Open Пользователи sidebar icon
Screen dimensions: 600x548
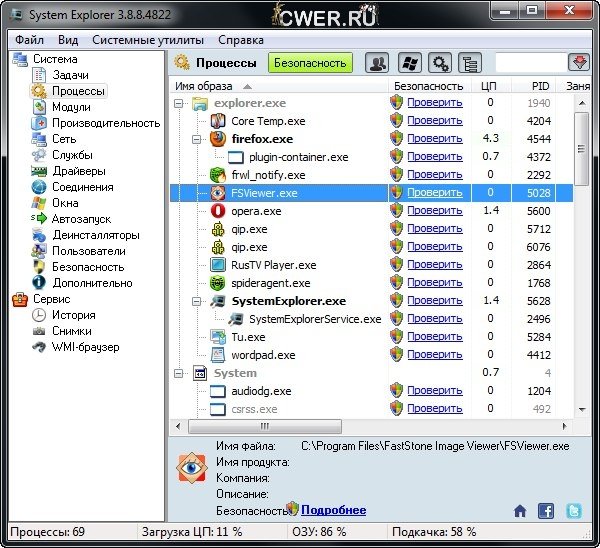point(39,251)
